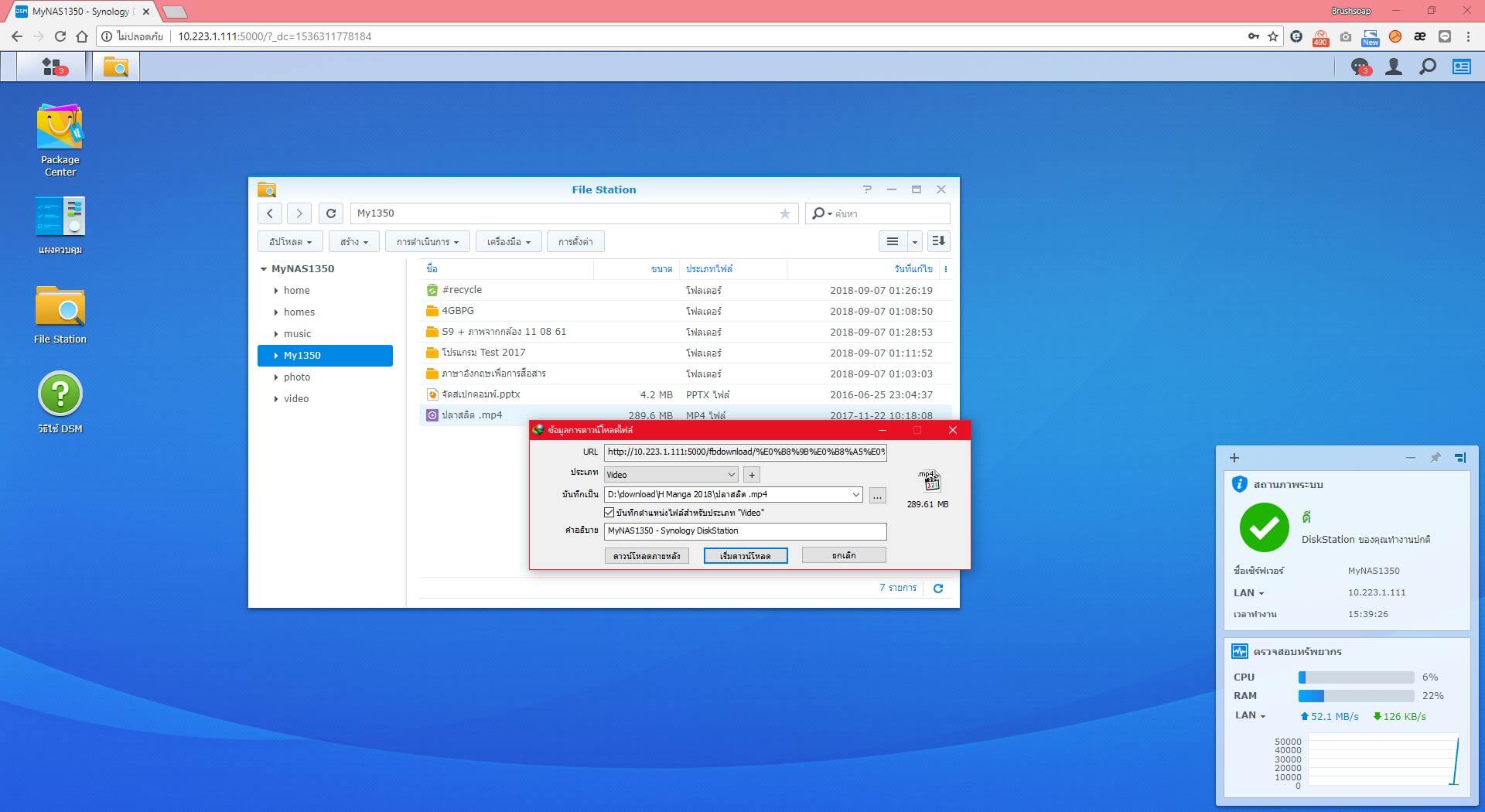Open the notifications chat bubble icon
The width and height of the screenshot is (1485, 812).
tap(1359, 67)
